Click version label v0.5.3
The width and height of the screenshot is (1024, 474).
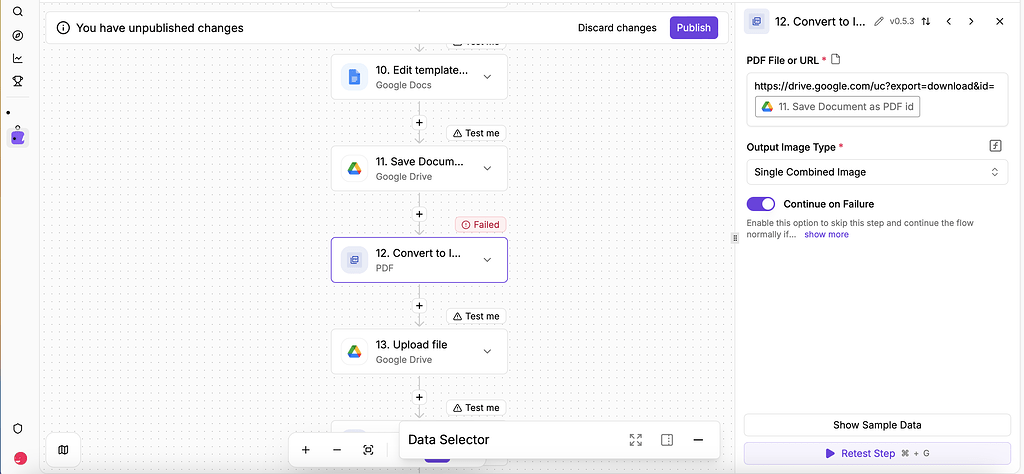[x=902, y=22]
